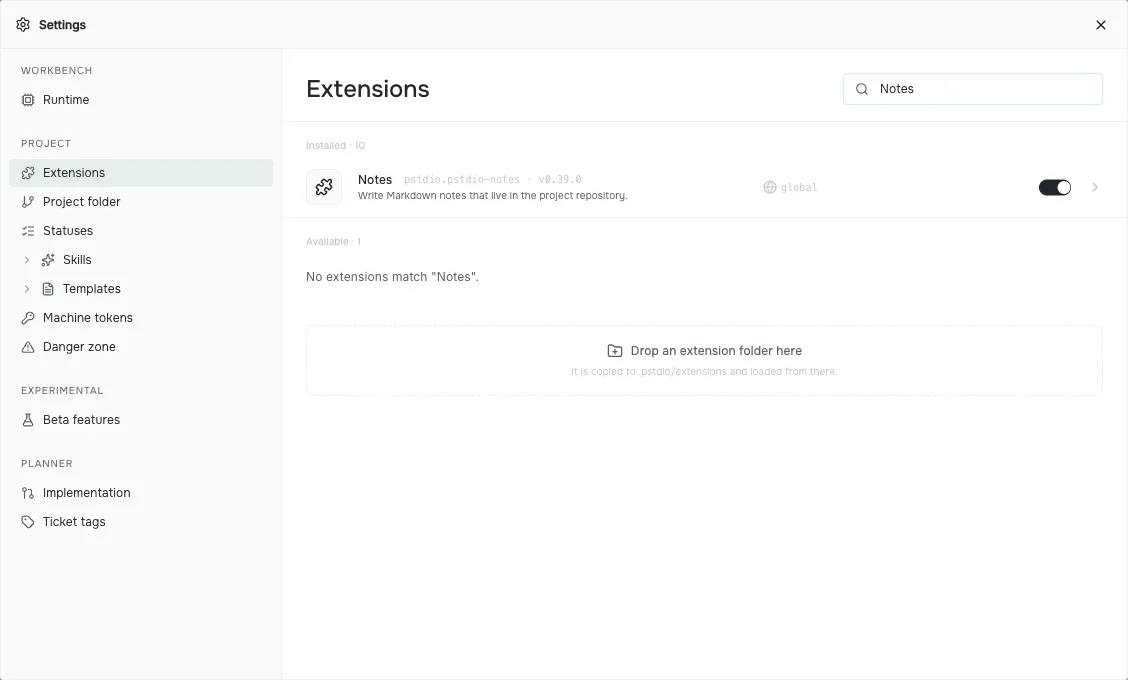Go to the Statuses settings

(x=141, y=231)
